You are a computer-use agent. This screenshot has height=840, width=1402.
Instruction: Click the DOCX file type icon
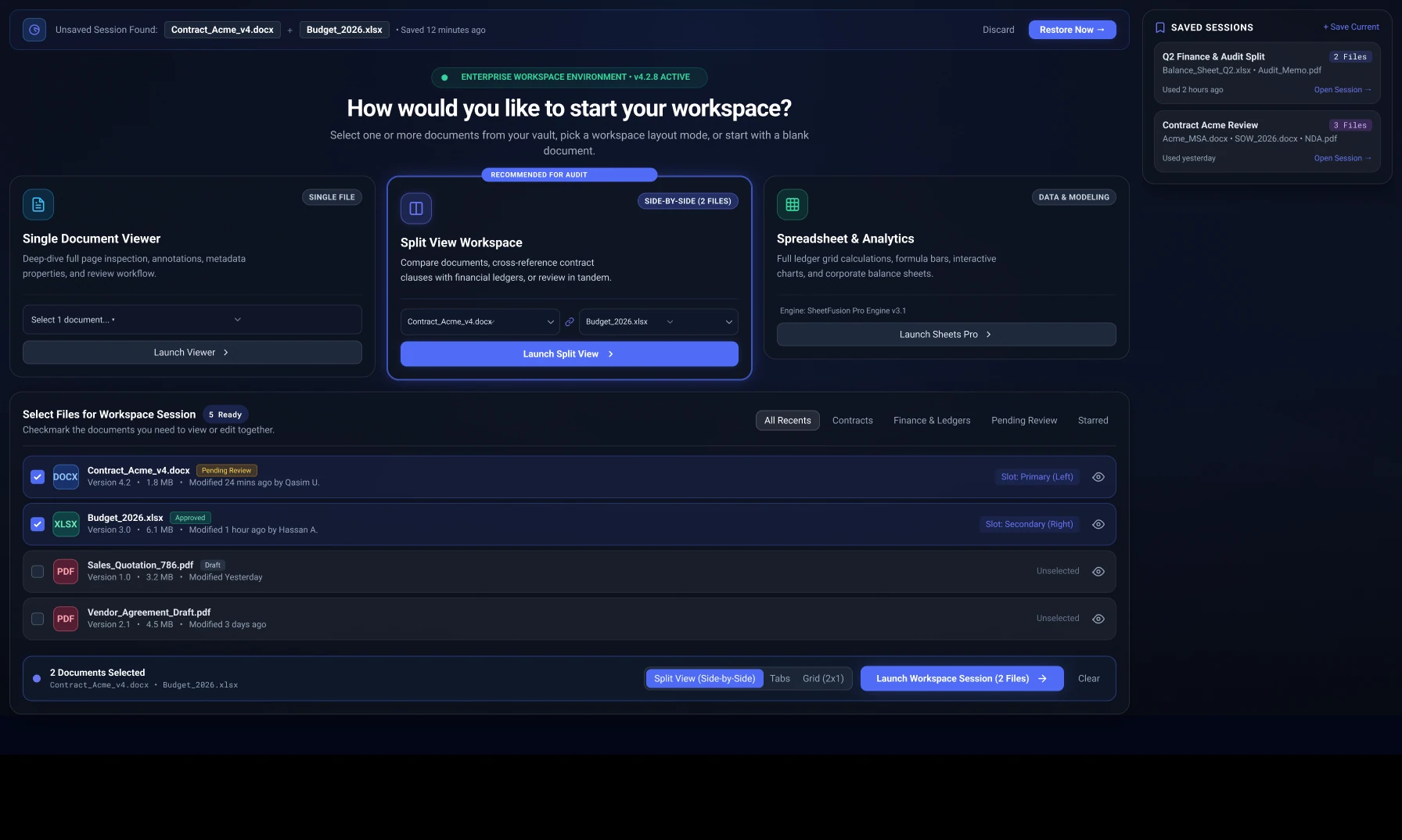click(66, 477)
